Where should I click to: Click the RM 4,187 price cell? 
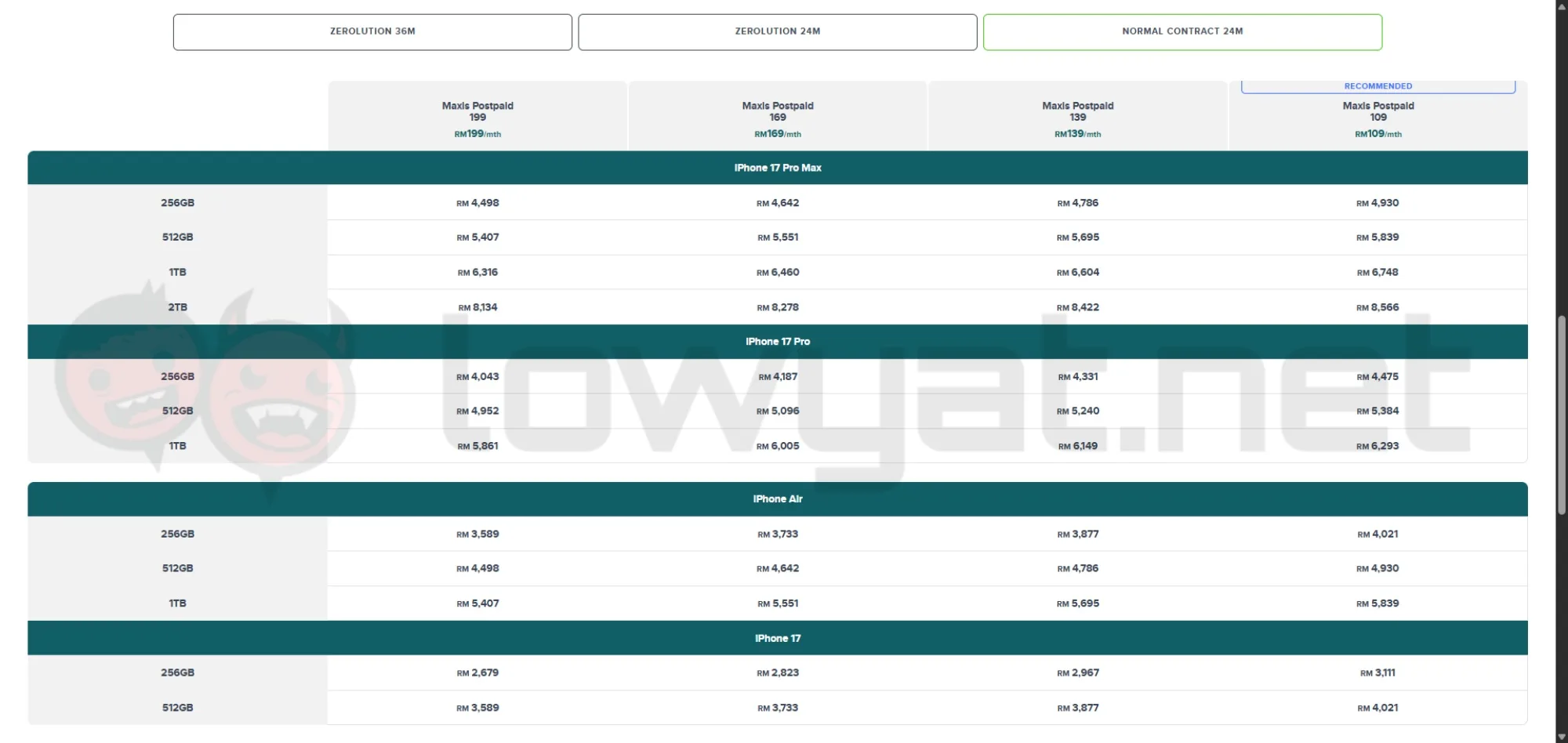pyautogui.click(x=778, y=377)
